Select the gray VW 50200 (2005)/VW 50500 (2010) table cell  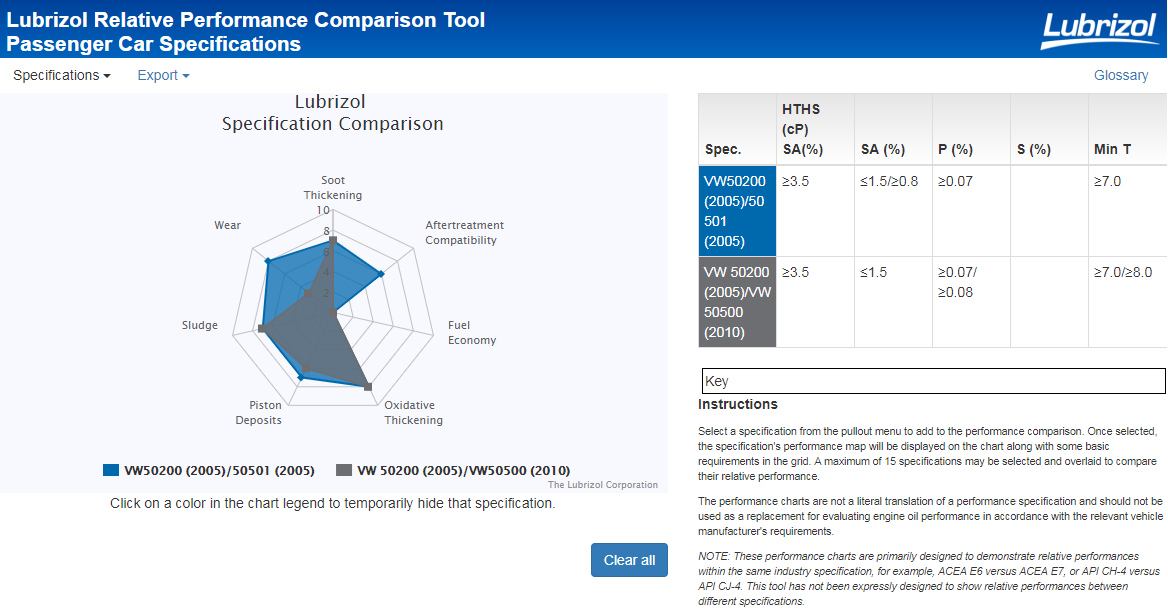pos(737,302)
